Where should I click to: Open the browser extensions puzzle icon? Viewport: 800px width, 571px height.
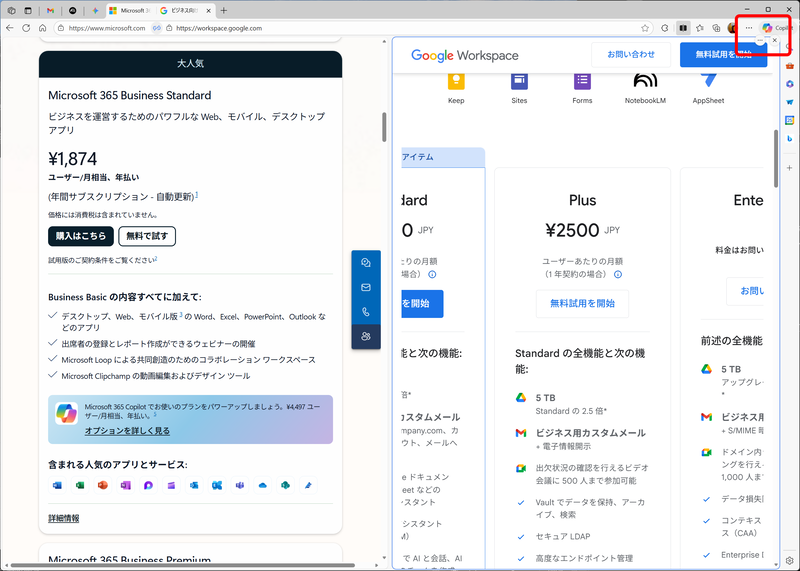[x=664, y=28]
